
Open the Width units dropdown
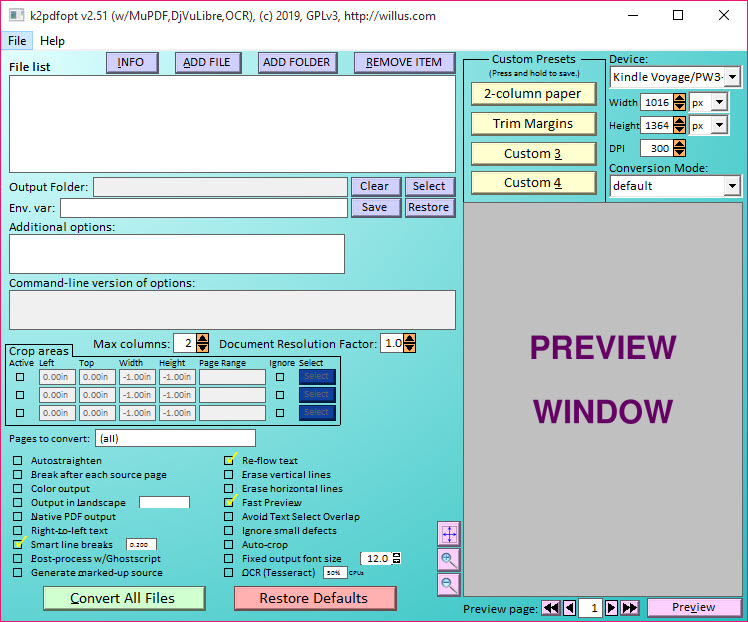(x=719, y=102)
